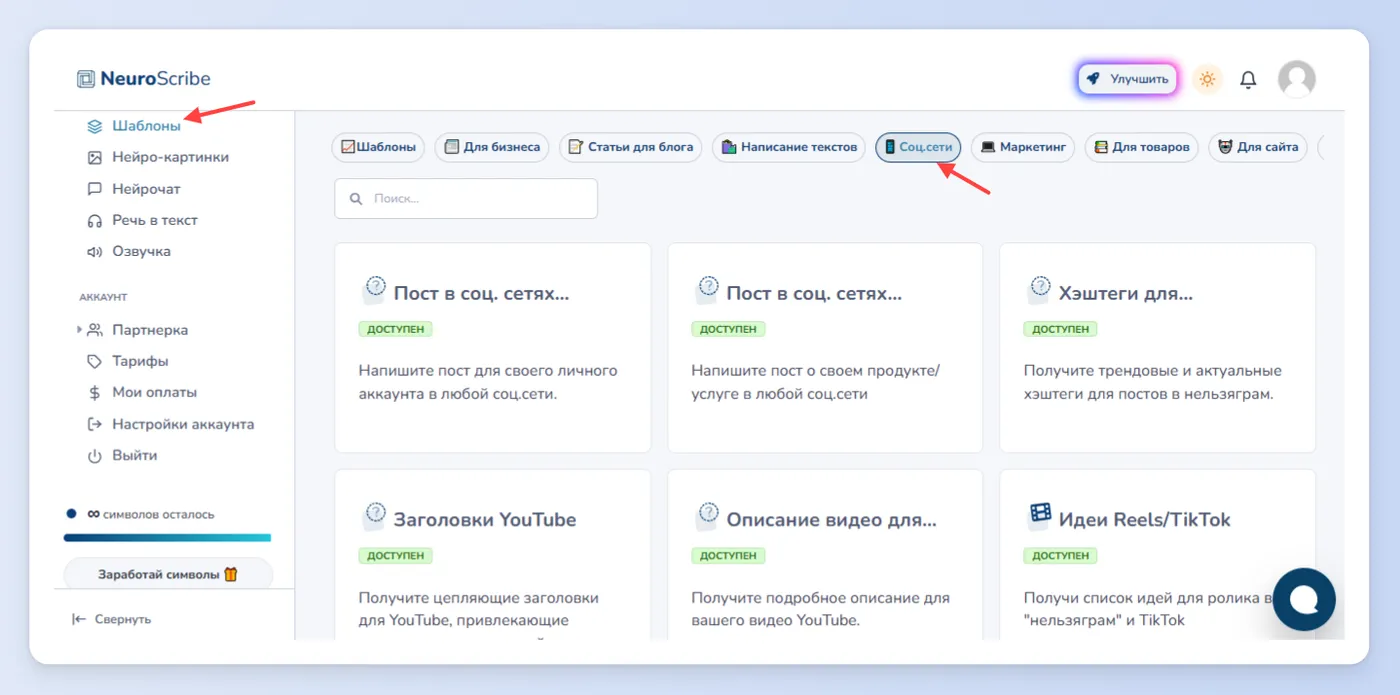The height and width of the screenshot is (695, 1400).
Task: Open Нейро-картинки from the sidebar
Action: click(158, 157)
